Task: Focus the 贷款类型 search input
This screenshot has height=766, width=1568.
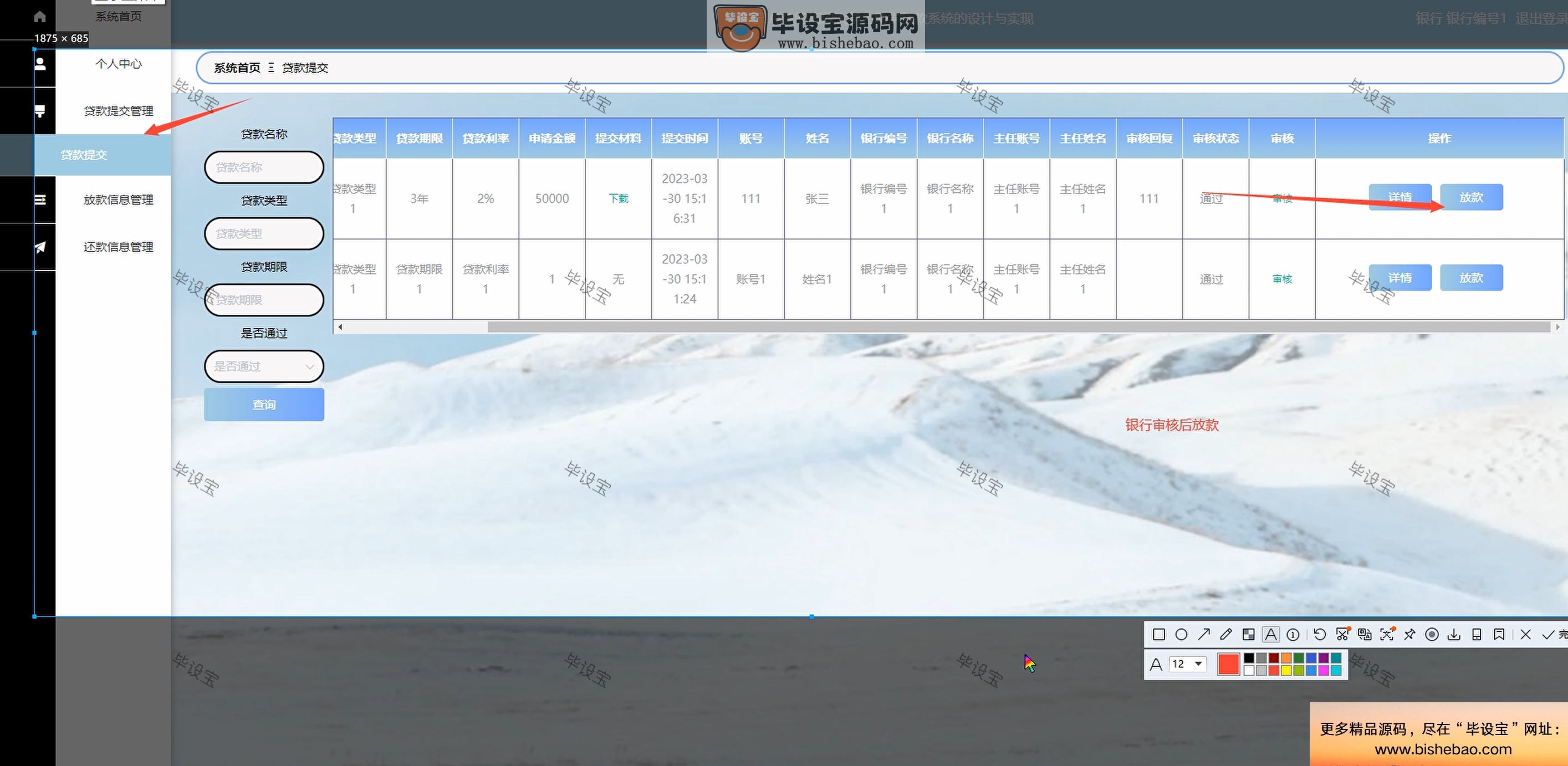Action: click(x=264, y=233)
